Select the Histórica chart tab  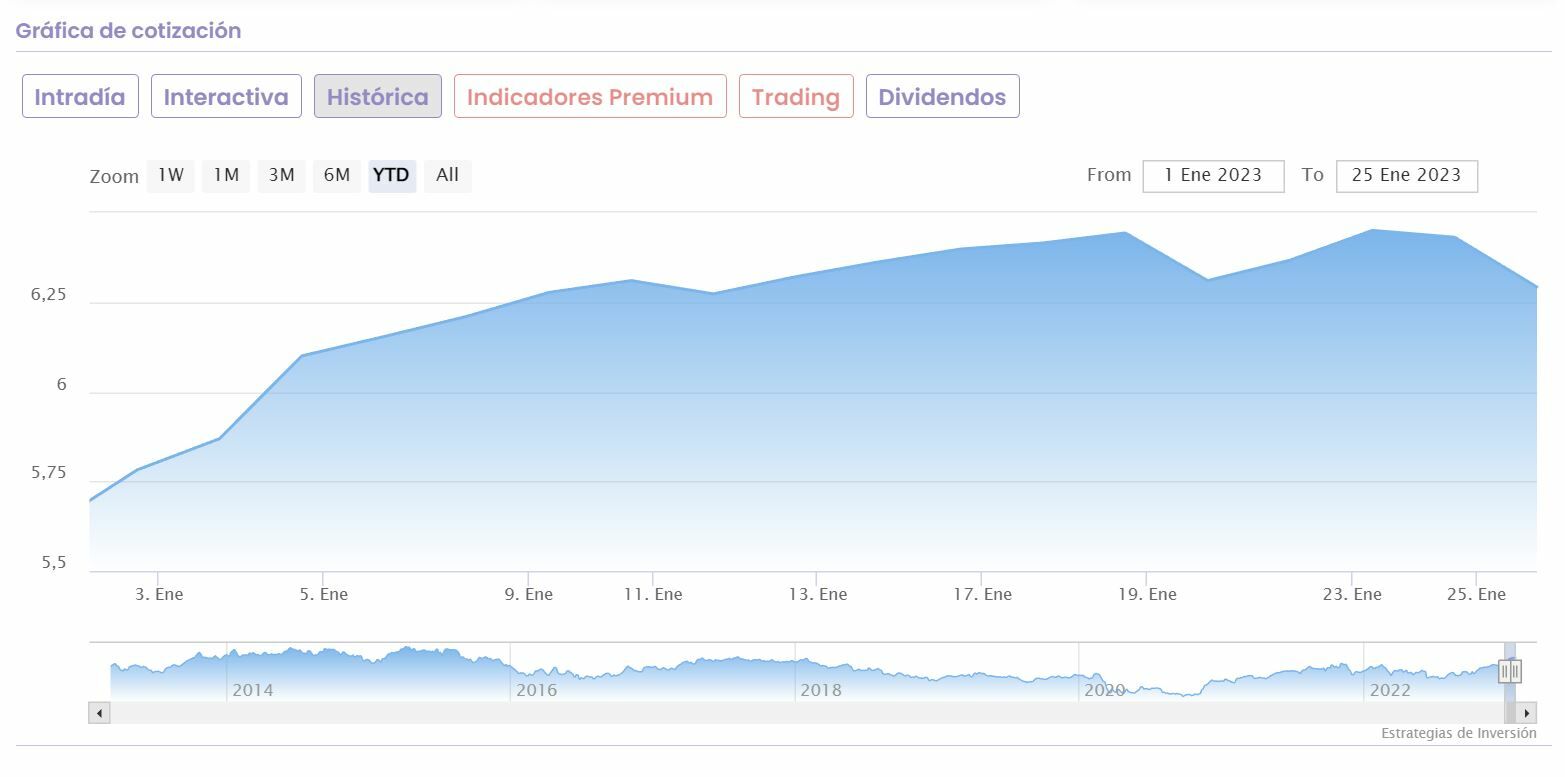[x=377, y=97]
